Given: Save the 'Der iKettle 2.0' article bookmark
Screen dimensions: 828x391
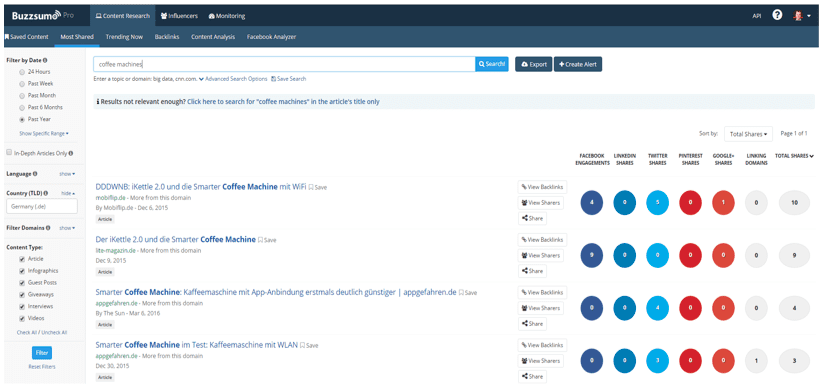Looking at the screenshot, I should (x=267, y=240).
